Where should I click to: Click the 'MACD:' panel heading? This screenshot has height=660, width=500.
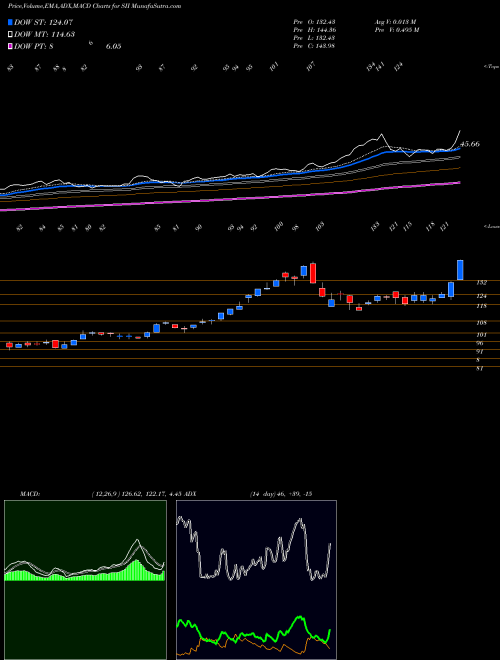click(x=29, y=494)
